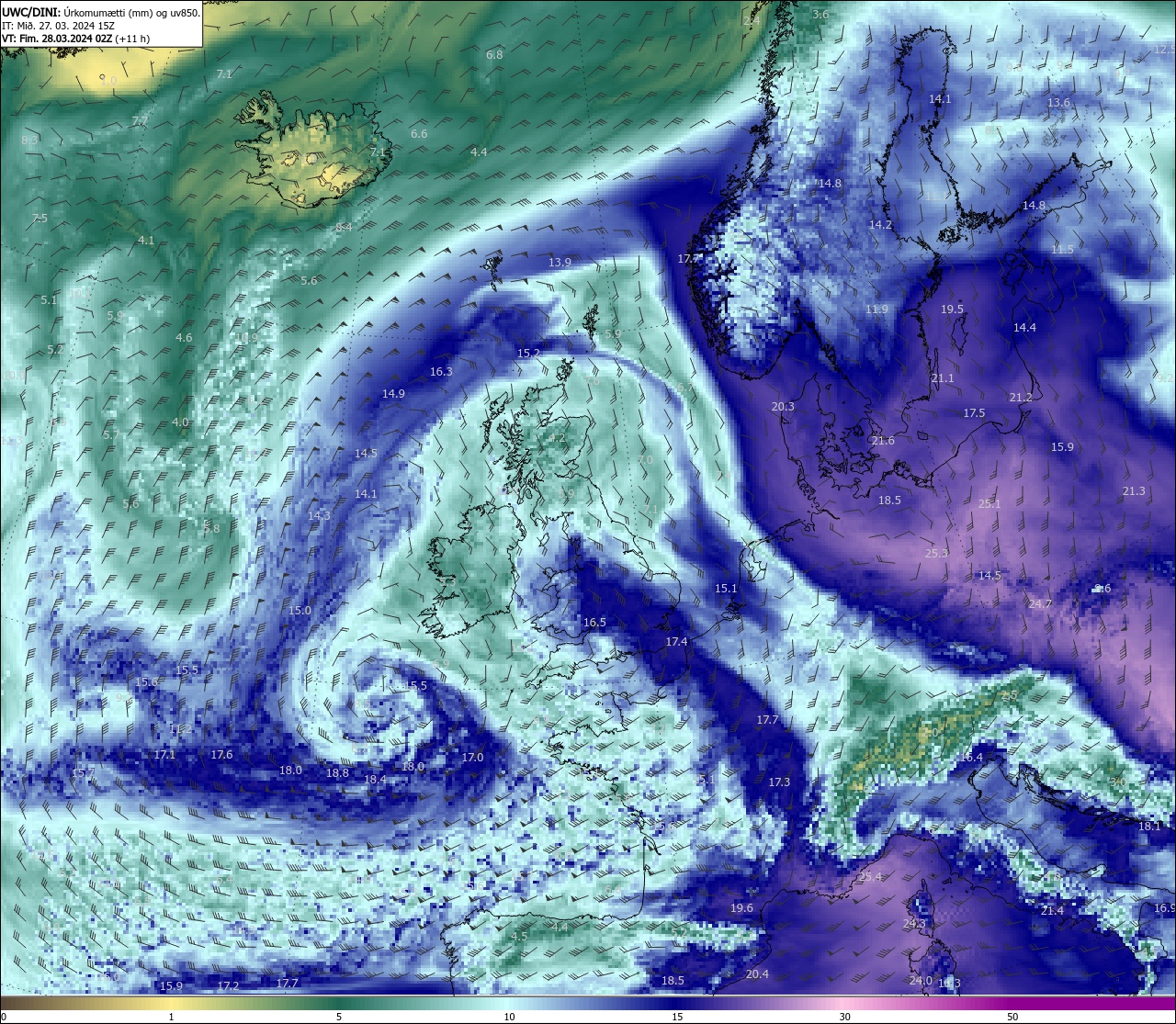This screenshot has height=1024, width=1176.
Task: Click the 4.1 value label
Action: point(146,240)
